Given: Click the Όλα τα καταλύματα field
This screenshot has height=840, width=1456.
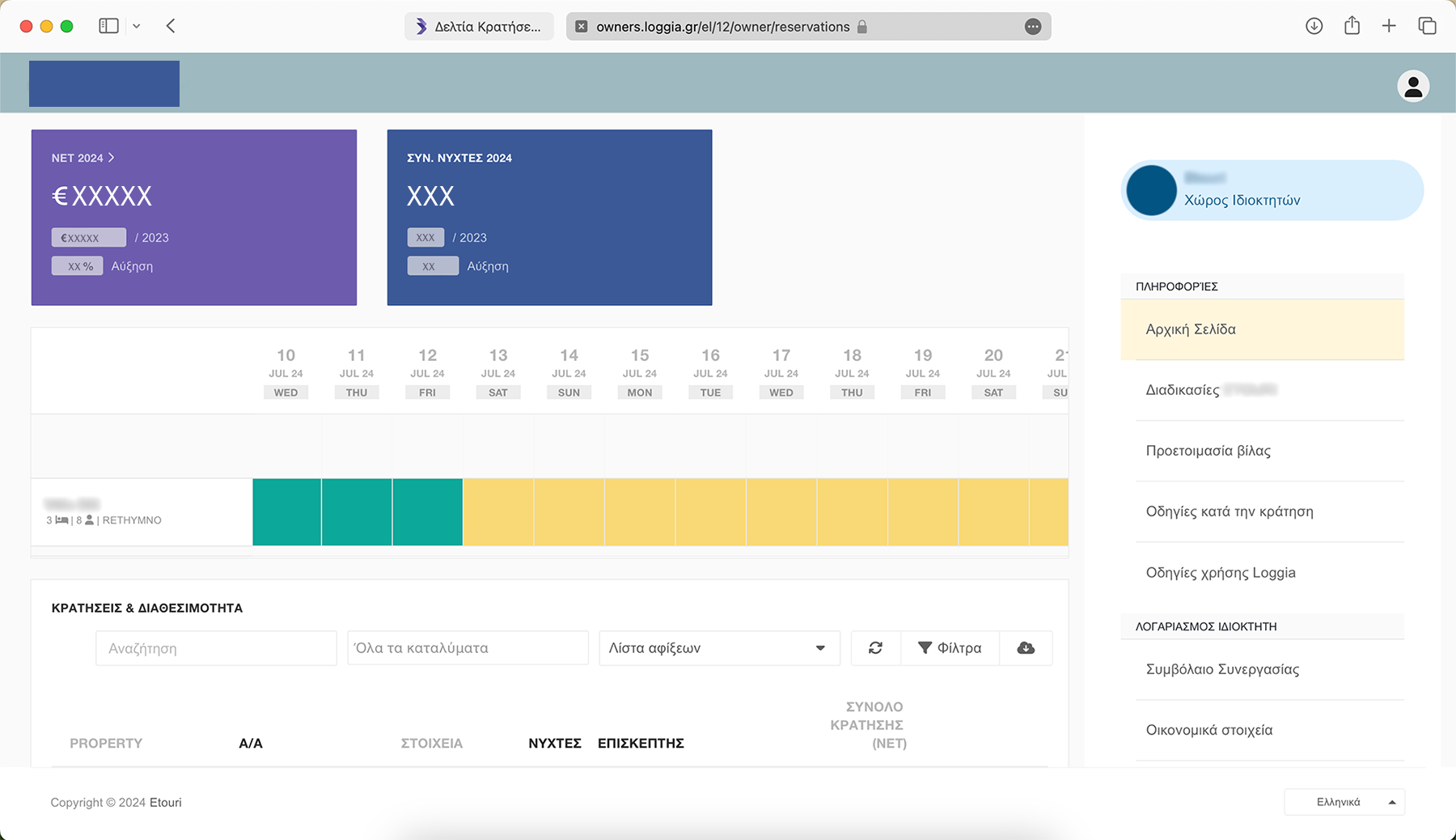Looking at the screenshot, I should 468,648.
